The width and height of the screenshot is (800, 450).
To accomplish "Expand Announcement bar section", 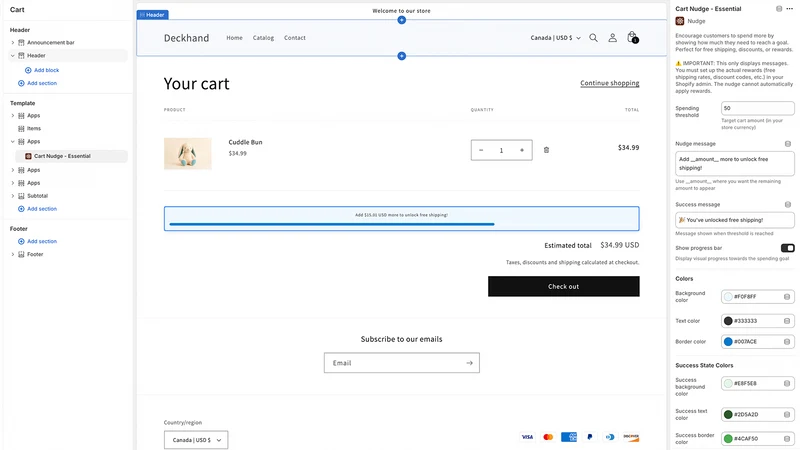I will tap(13, 42).
